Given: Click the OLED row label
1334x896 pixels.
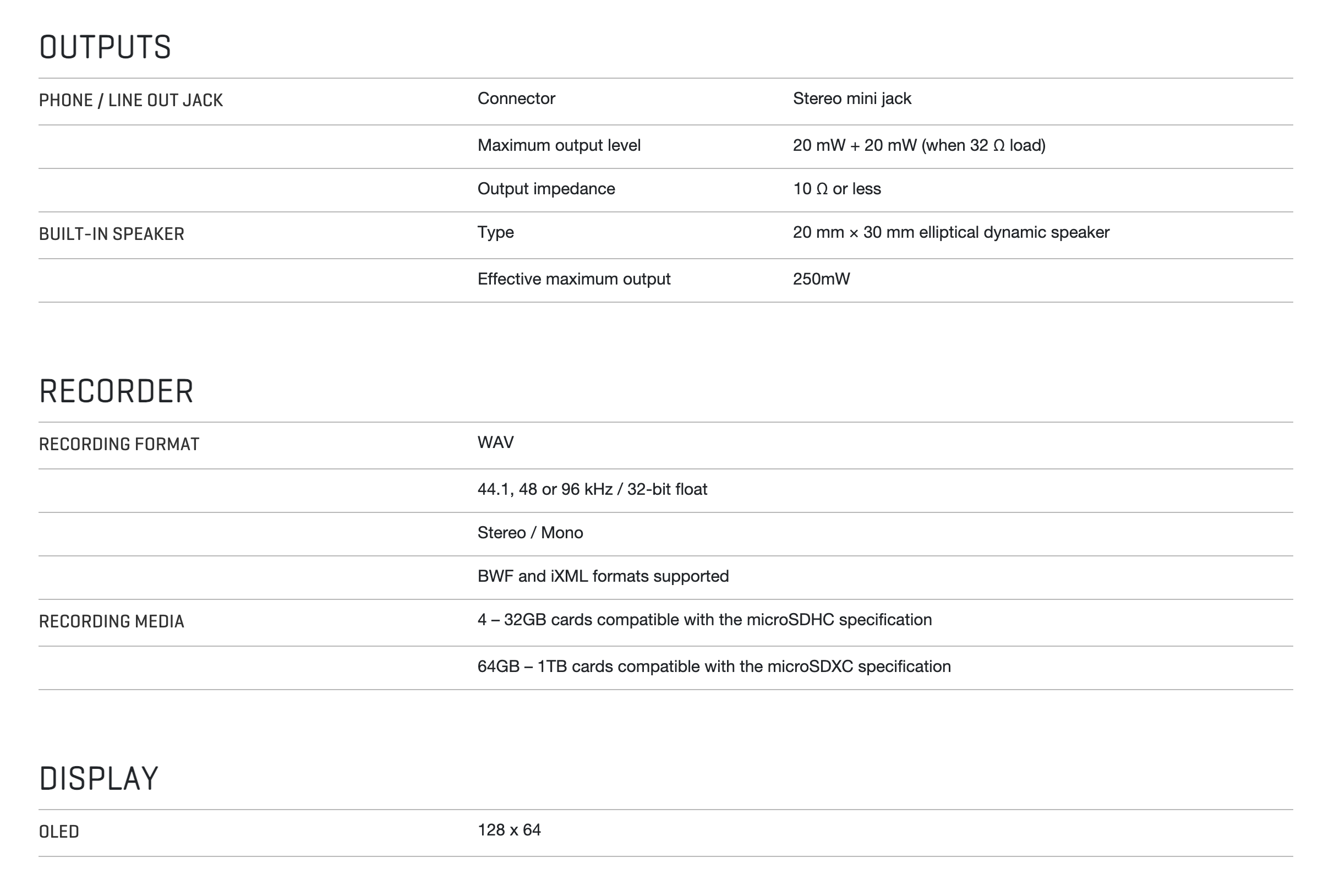Looking at the screenshot, I should [59, 832].
